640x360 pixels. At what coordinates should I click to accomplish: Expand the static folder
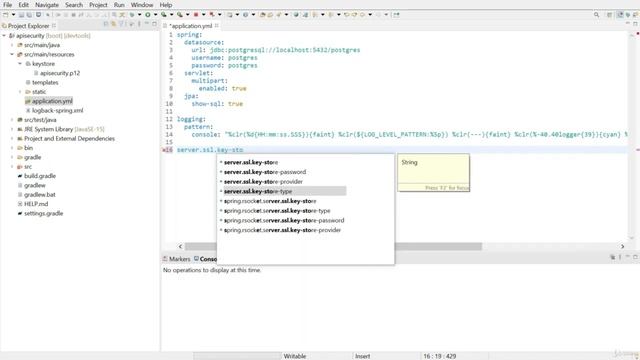[x=20, y=92]
